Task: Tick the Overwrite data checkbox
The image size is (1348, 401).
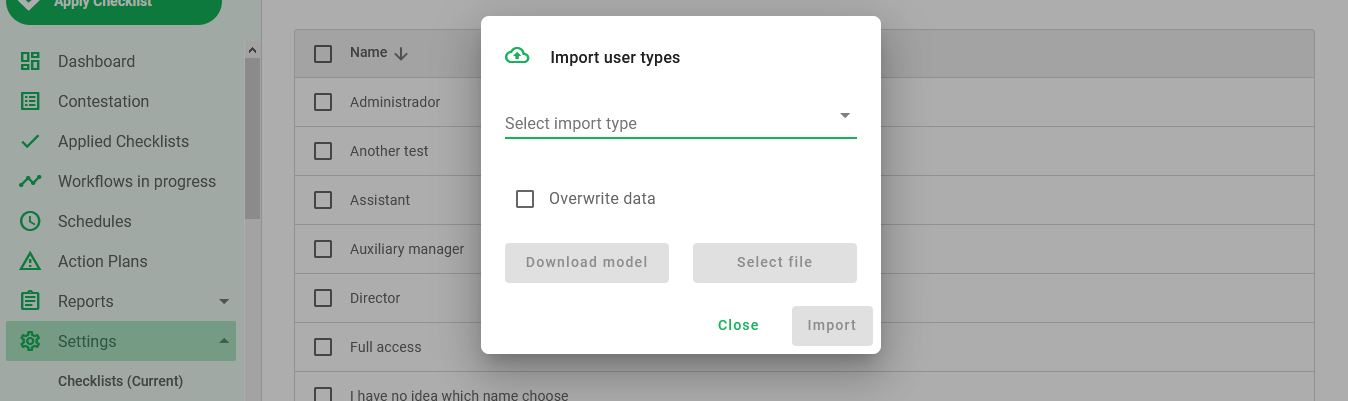Action: click(525, 199)
